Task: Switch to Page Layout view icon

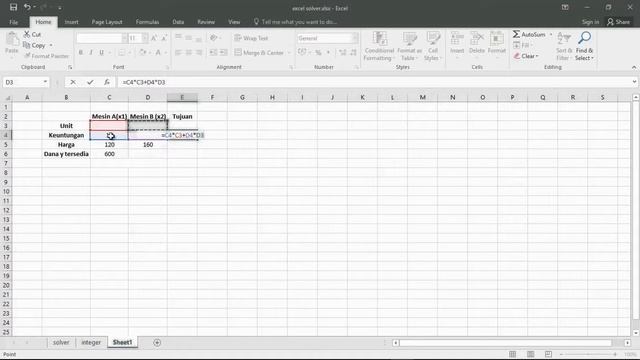Action: [530, 354]
